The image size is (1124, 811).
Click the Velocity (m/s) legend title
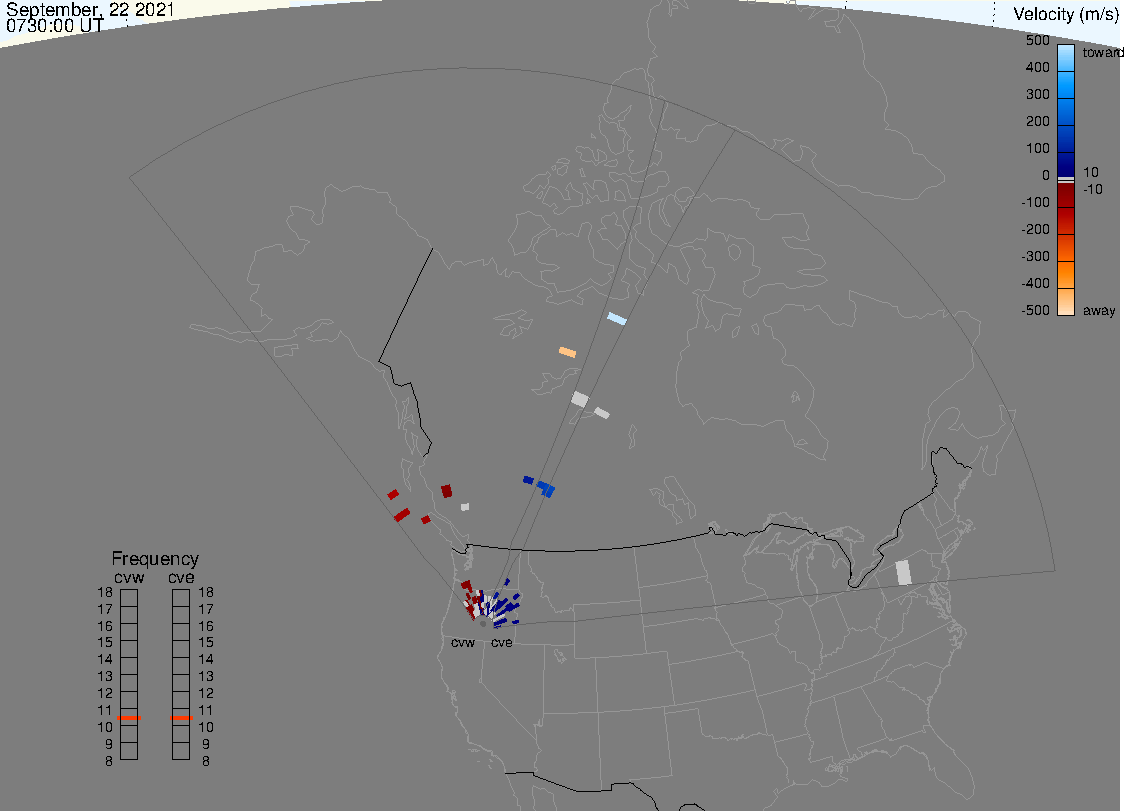[1066, 14]
